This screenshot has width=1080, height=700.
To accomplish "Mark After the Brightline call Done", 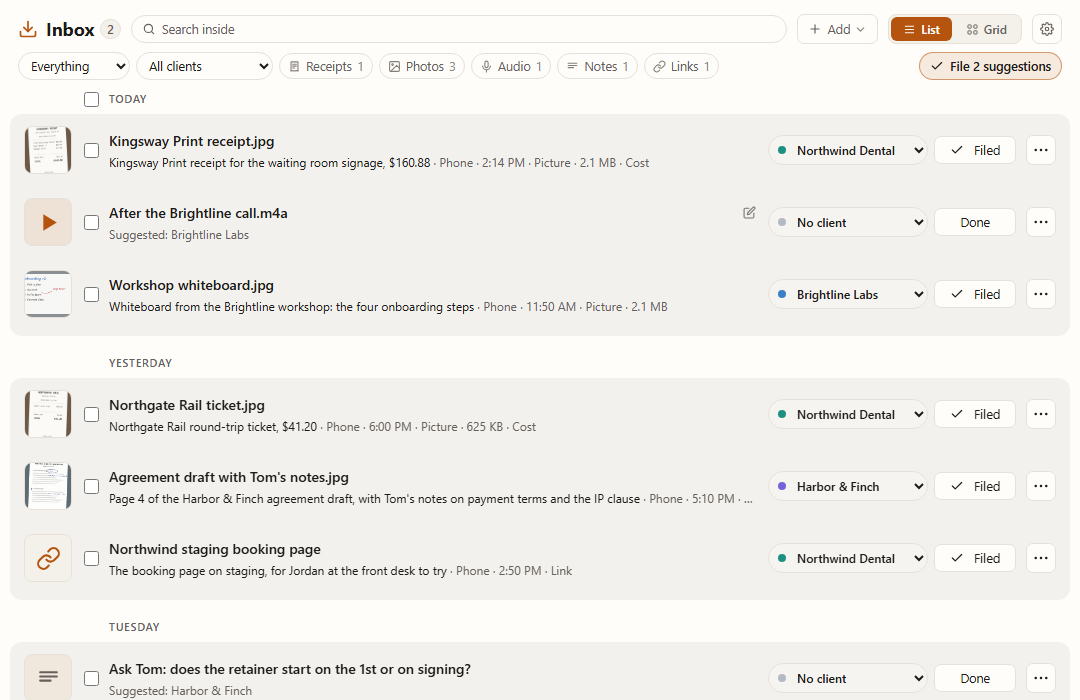I will tap(975, 223).
